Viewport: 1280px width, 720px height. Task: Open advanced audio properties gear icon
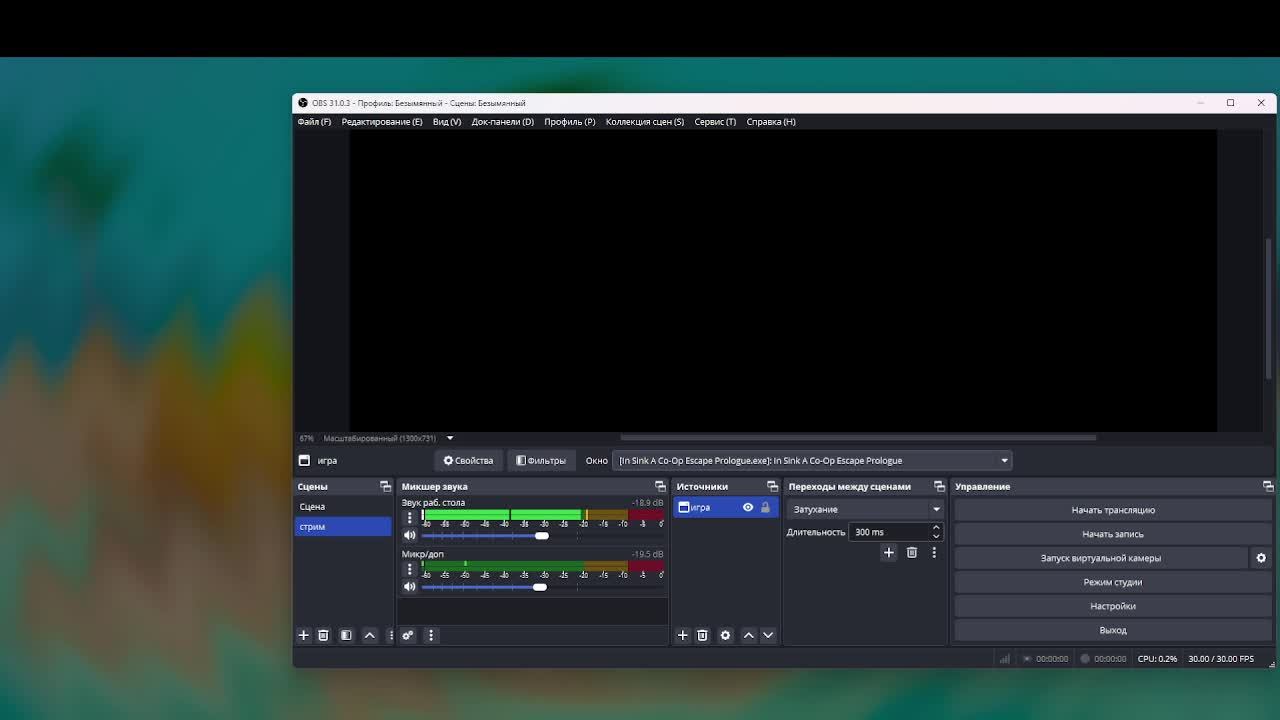408,635
